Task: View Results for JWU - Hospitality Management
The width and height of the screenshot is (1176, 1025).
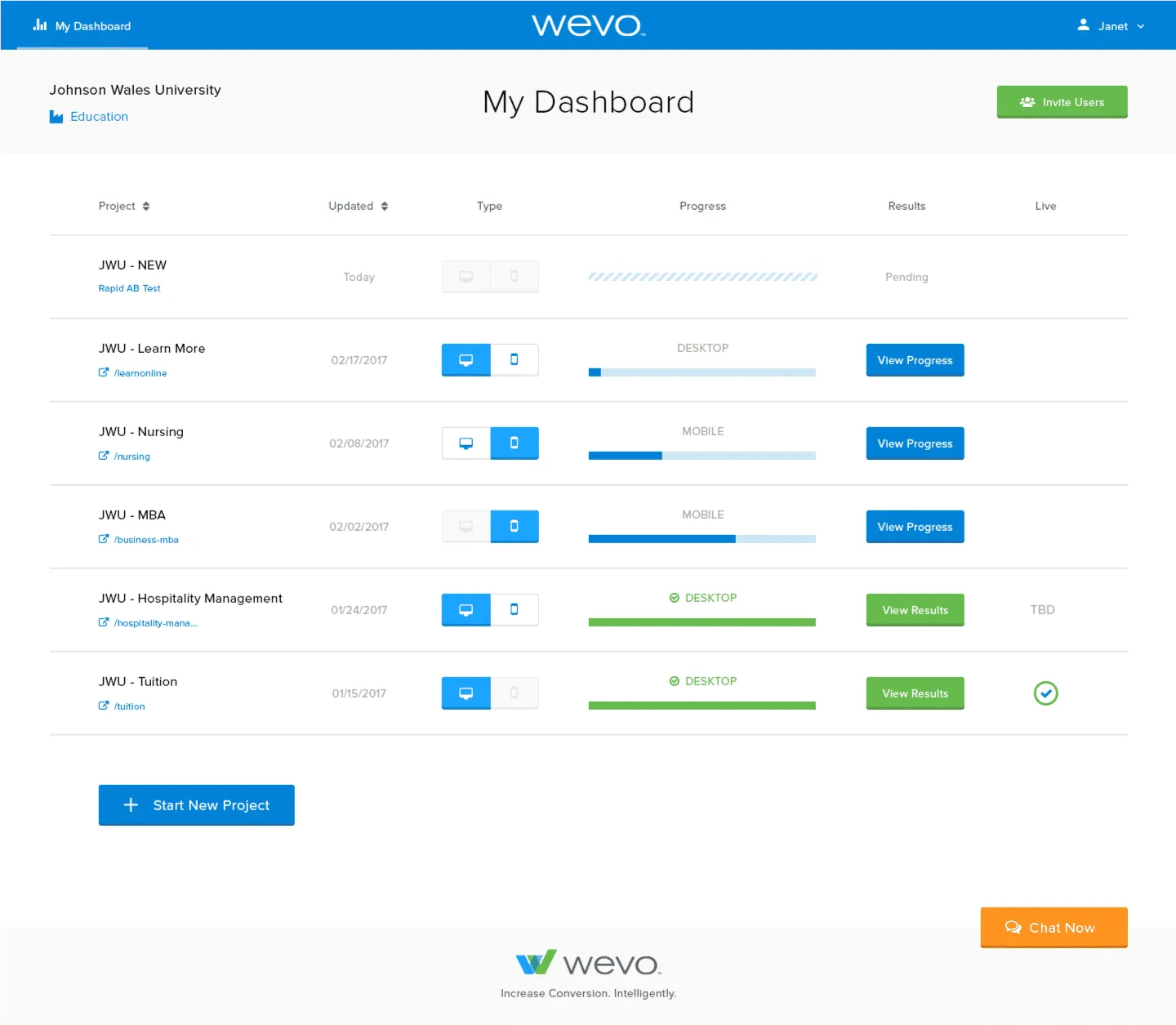Action: coord(915,610)
